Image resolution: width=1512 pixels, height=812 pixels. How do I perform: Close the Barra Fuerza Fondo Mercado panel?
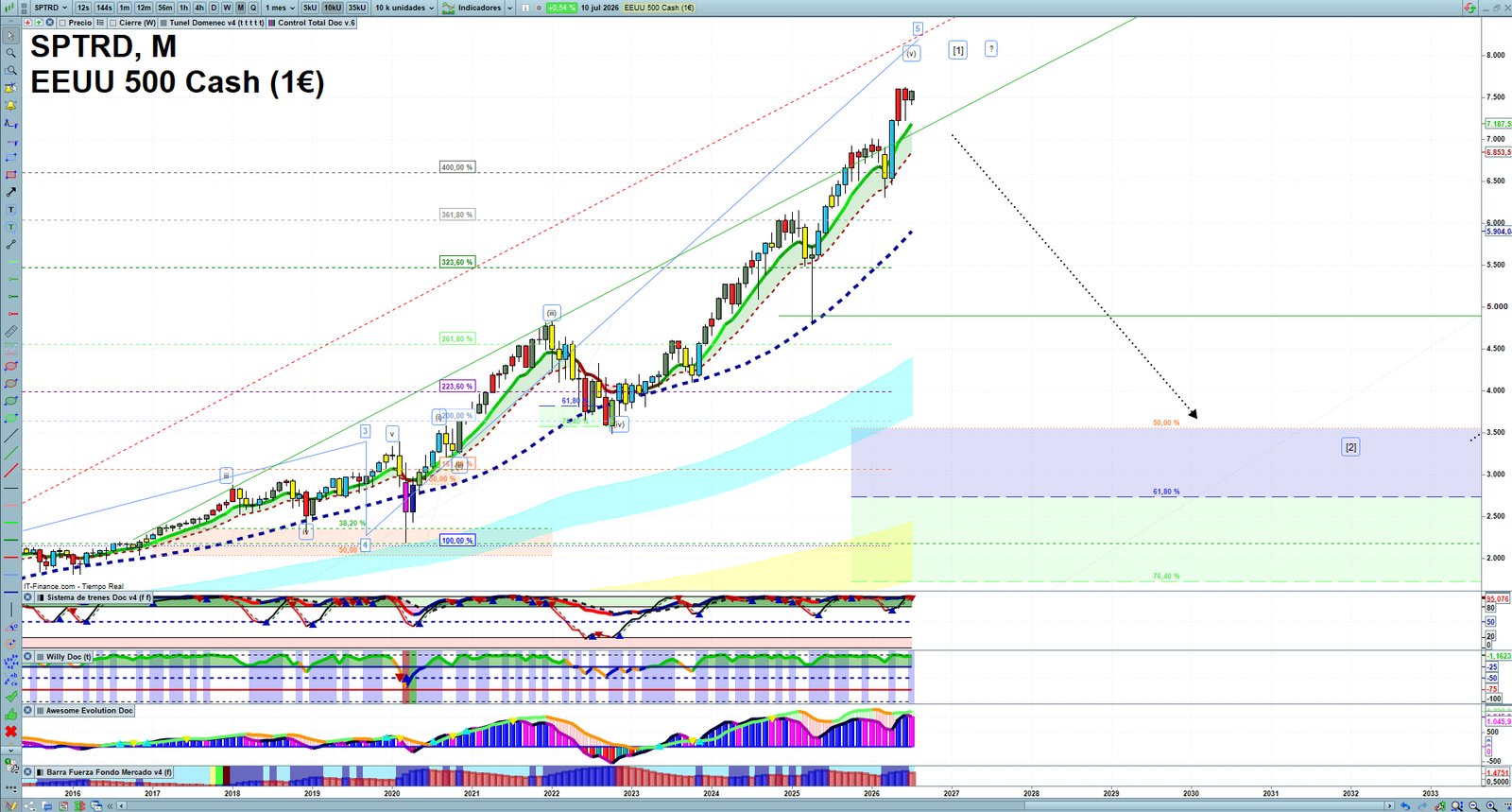coord(28,772)
